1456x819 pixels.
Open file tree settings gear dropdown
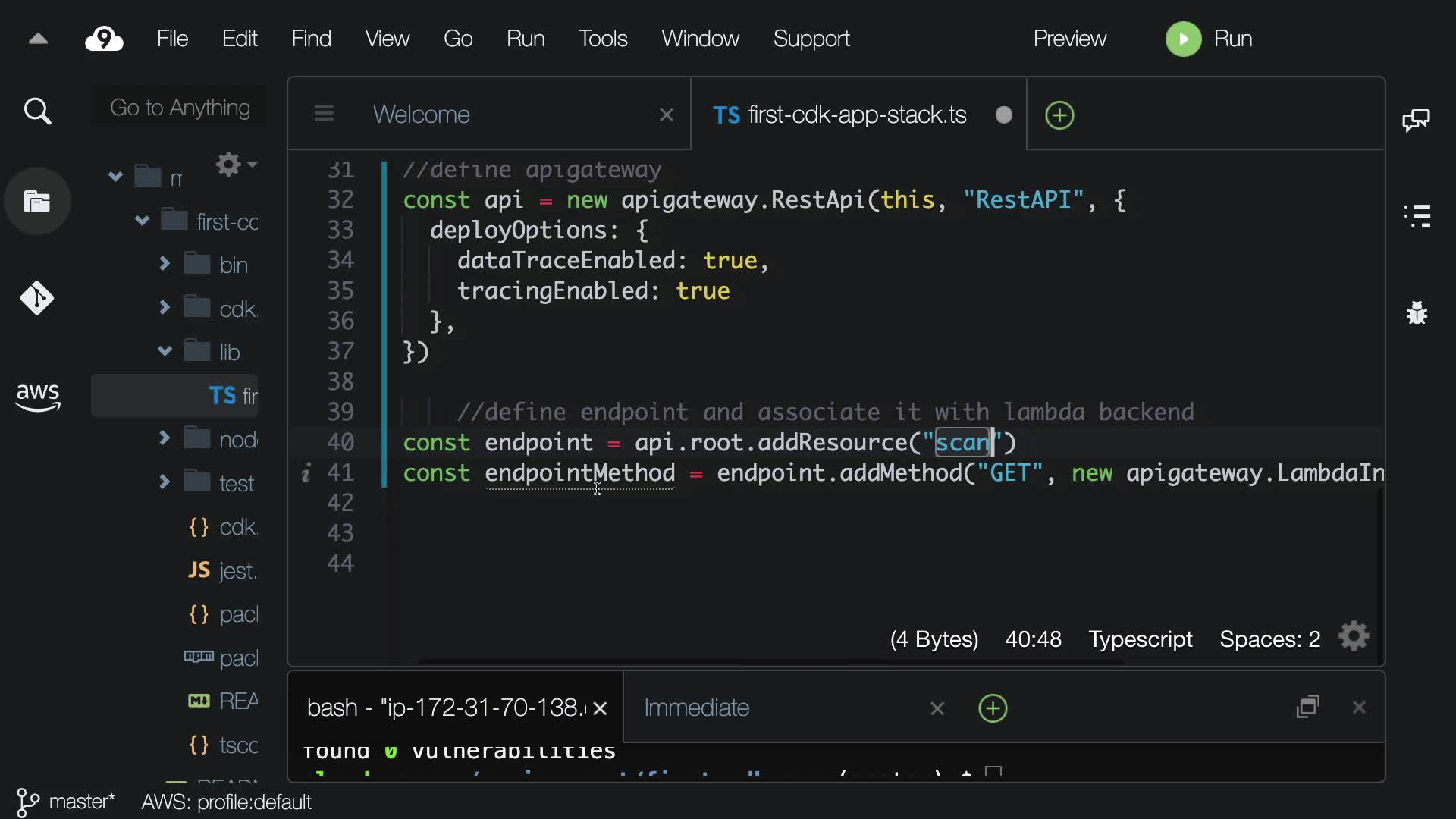pyautogui.click(x=235, y=164)
